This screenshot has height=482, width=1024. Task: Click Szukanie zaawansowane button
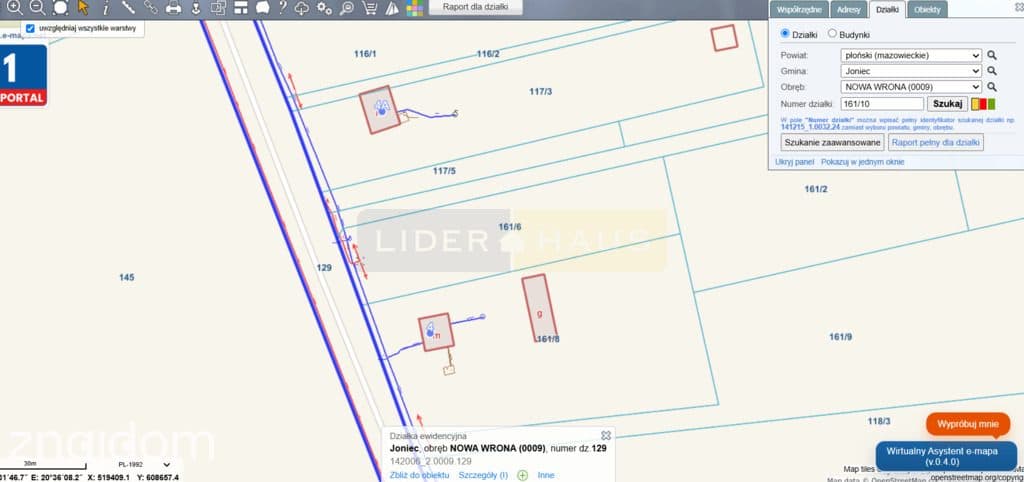[x=832, y=142]
